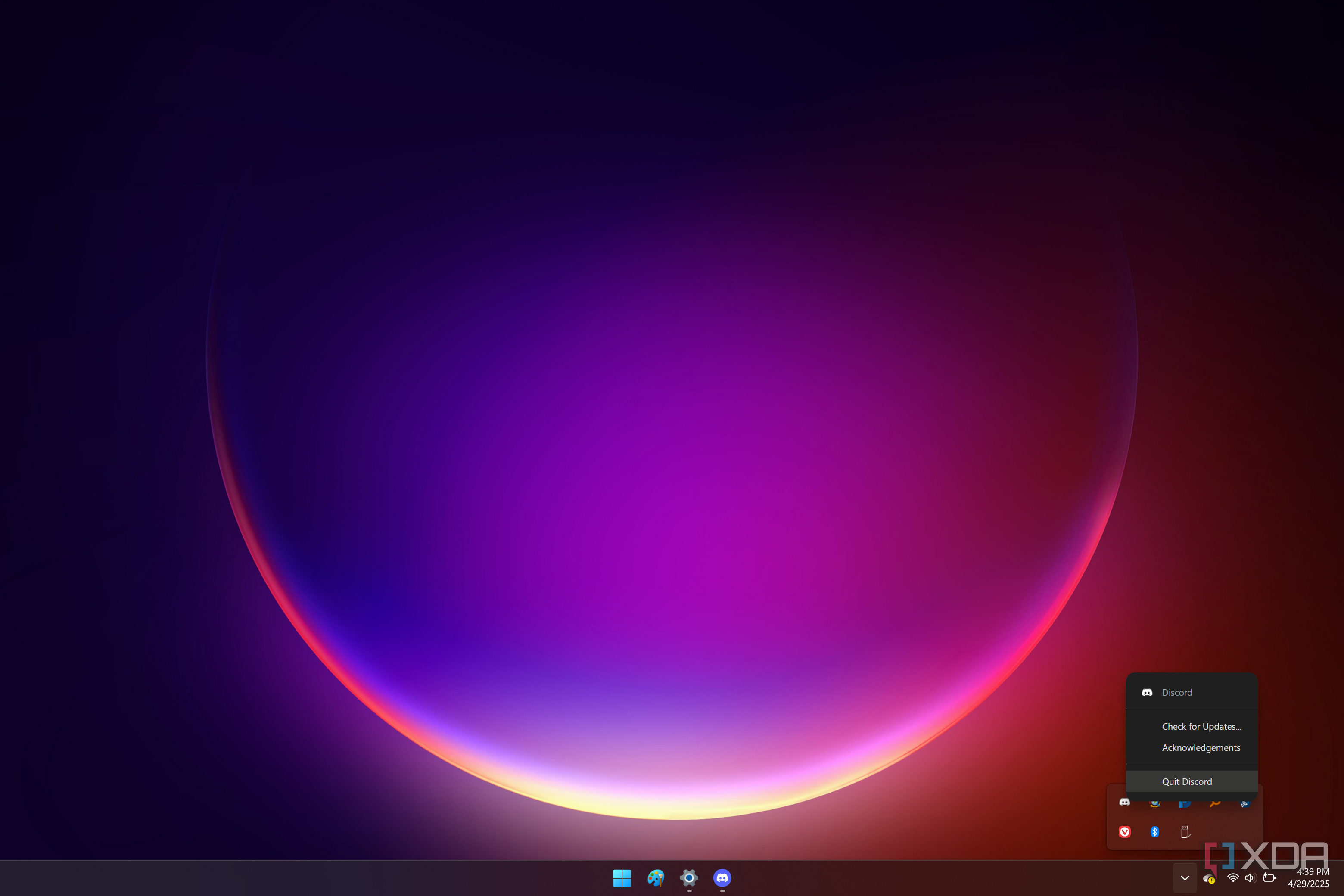Screen dimensions: 1344x896
Task: Click the Discord header in tray menu
Action: click(x=1192, y=692)
